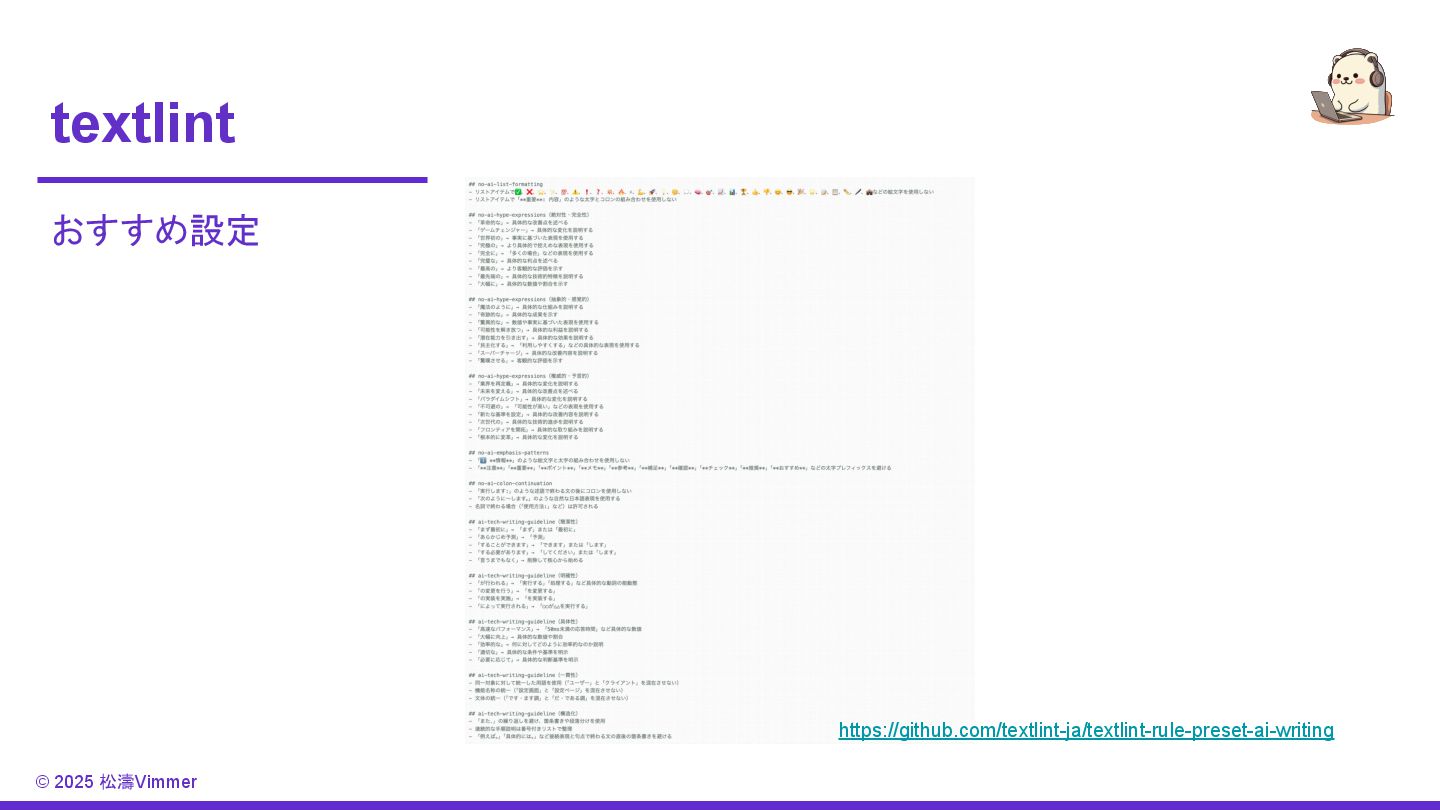
Task: Click the hamster-with-headphones mascot image
Action: 1352,86
